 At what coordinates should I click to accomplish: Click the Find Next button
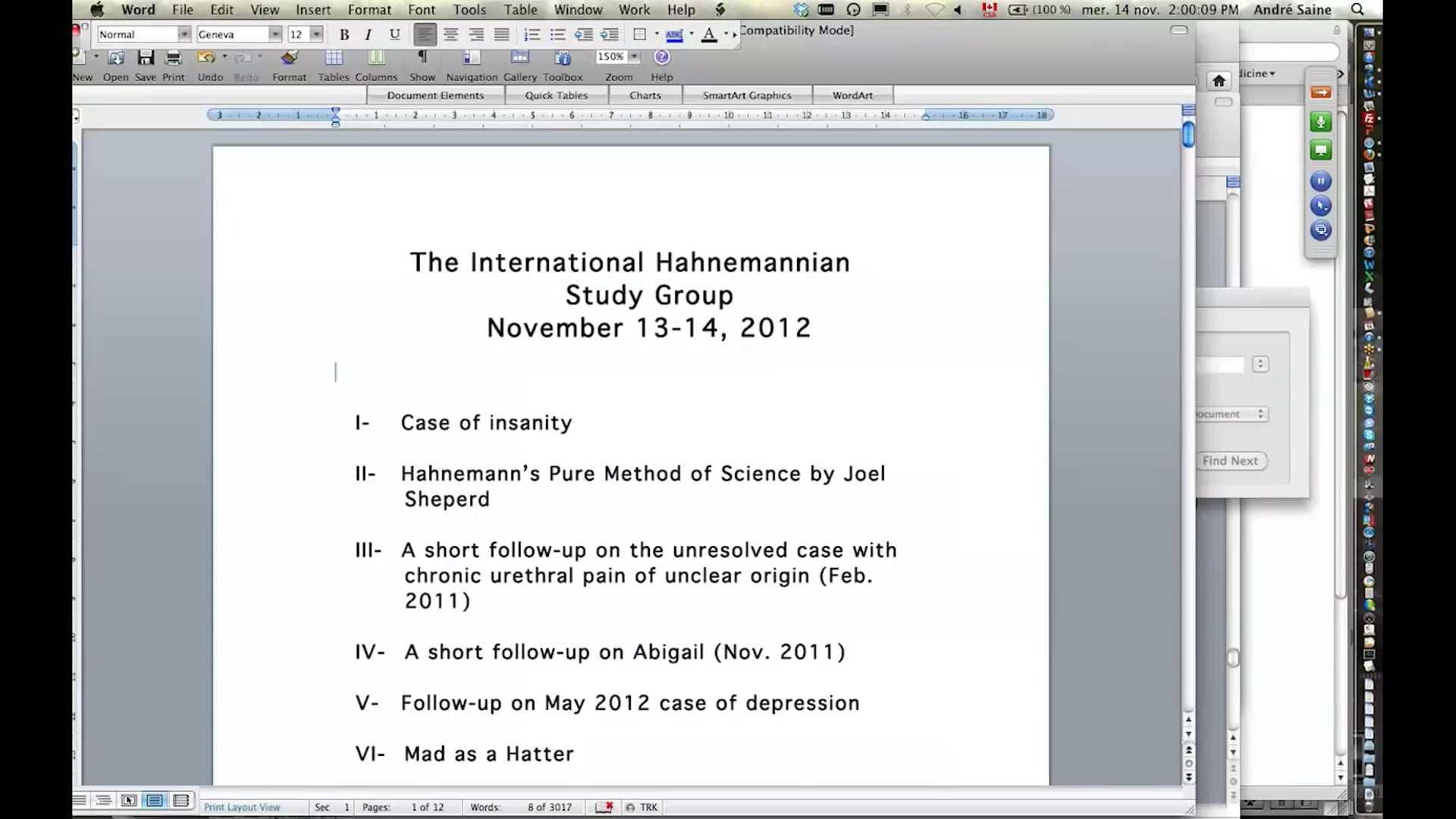1230,460
